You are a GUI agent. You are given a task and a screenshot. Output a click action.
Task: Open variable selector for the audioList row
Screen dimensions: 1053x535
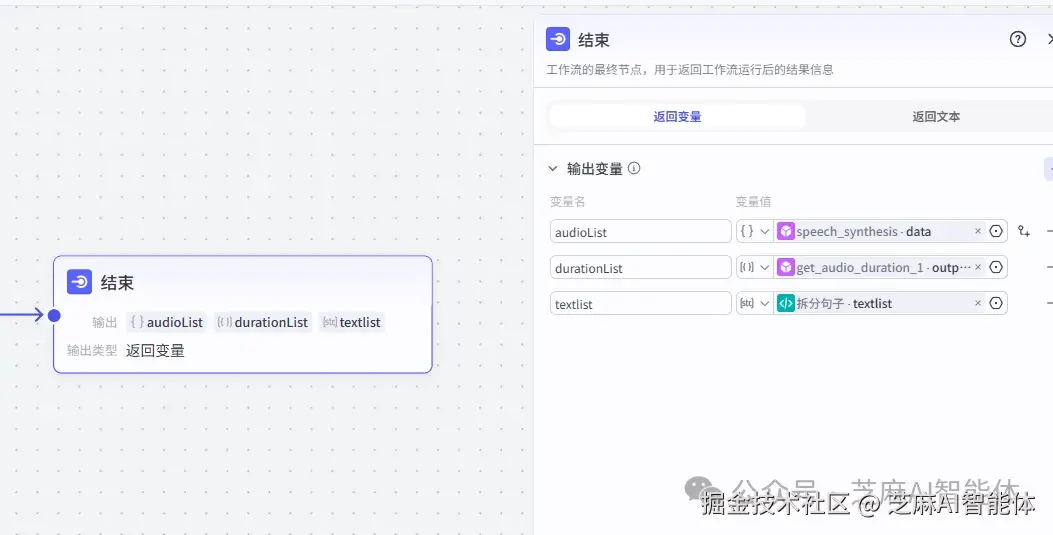click(996, 231)
